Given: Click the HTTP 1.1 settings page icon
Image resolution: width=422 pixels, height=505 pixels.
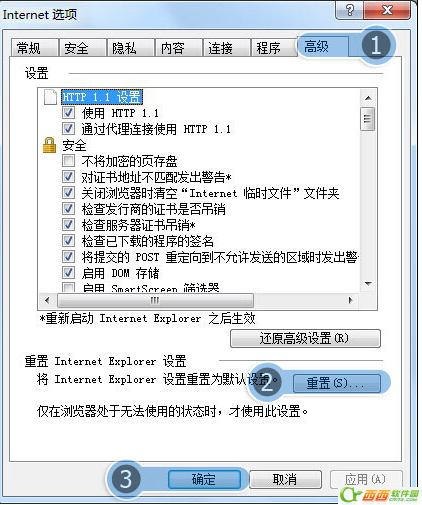Looking at the screenshot, I should (50, 97).
